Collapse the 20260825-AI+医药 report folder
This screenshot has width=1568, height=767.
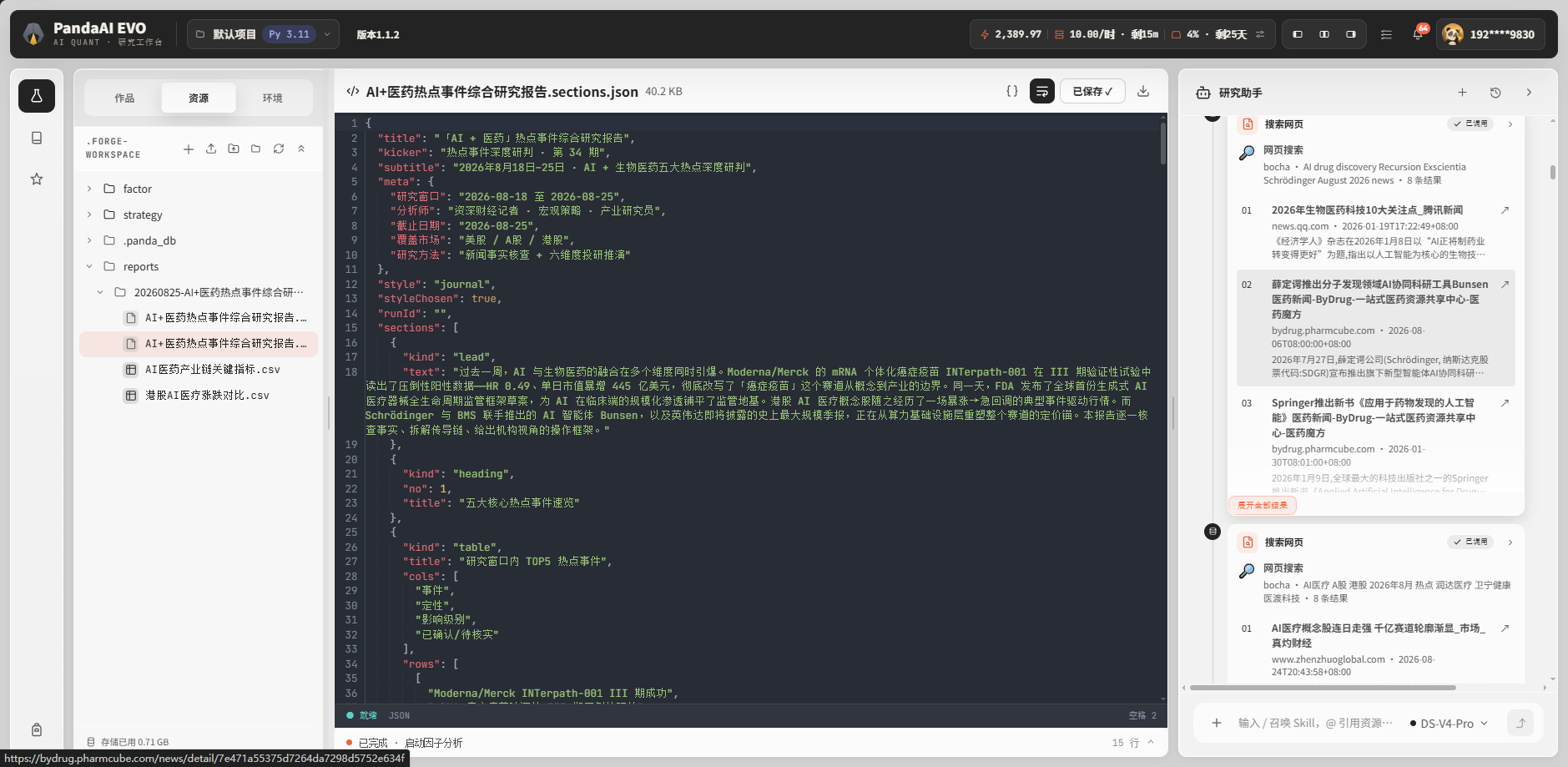point(100,292)
